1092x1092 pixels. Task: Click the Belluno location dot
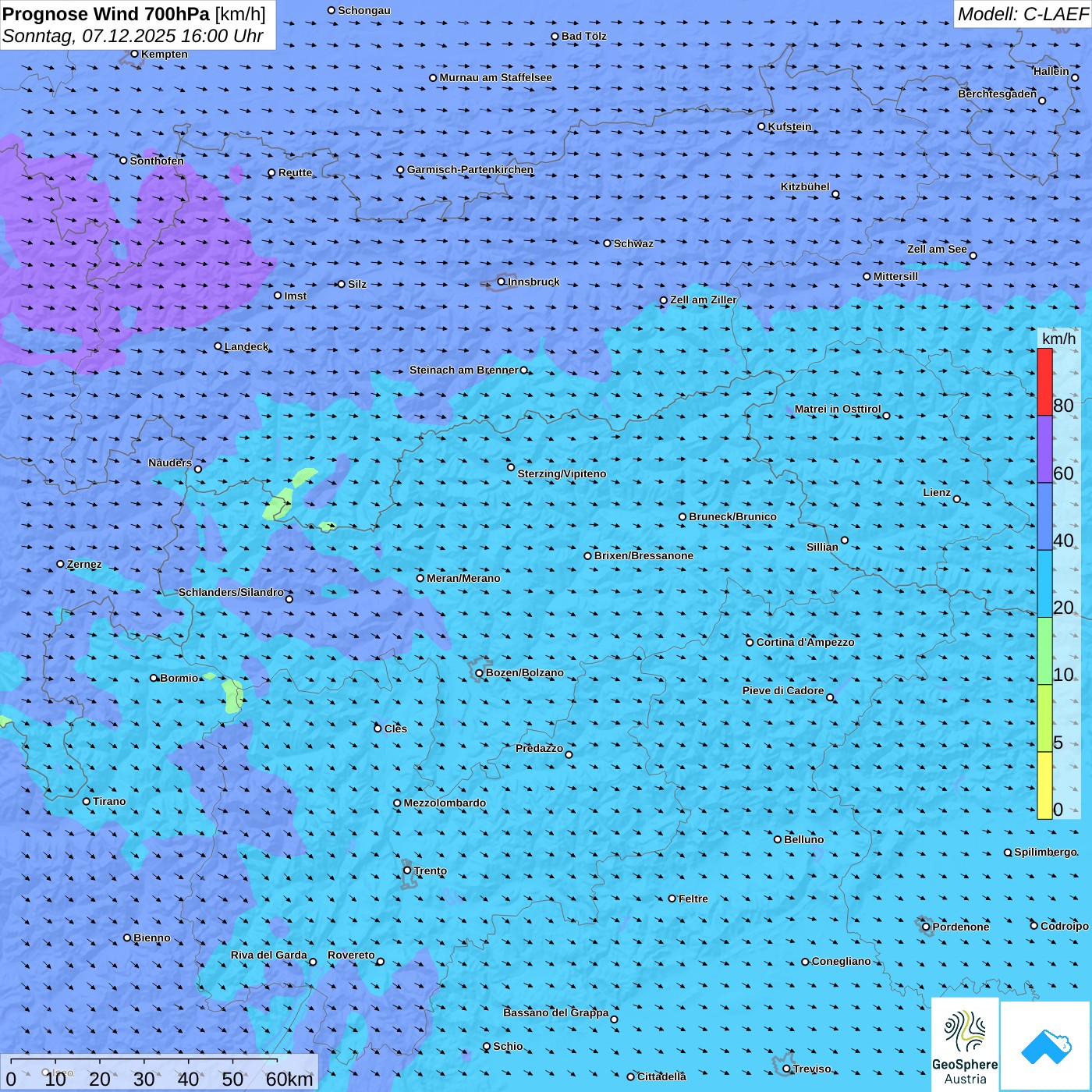coord(778,839)
